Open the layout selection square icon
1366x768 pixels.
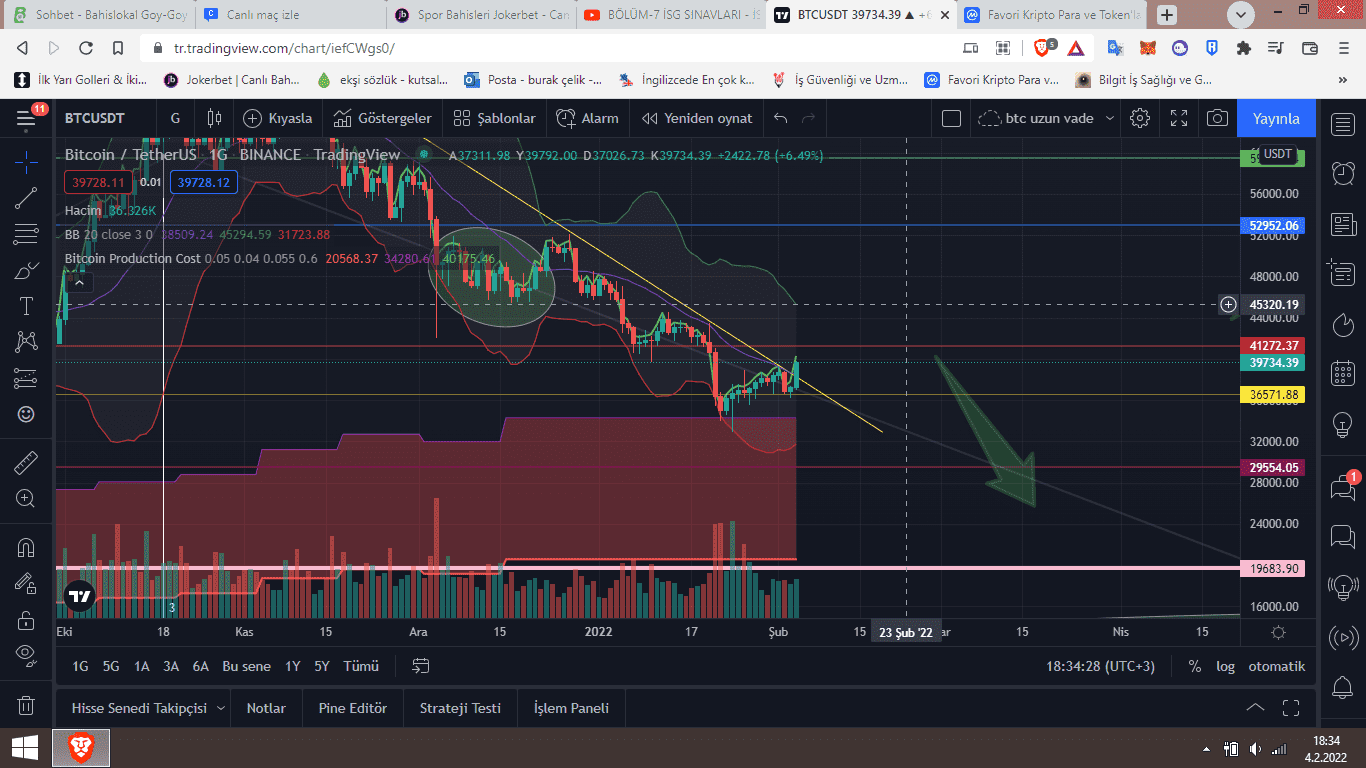point(952,118)
